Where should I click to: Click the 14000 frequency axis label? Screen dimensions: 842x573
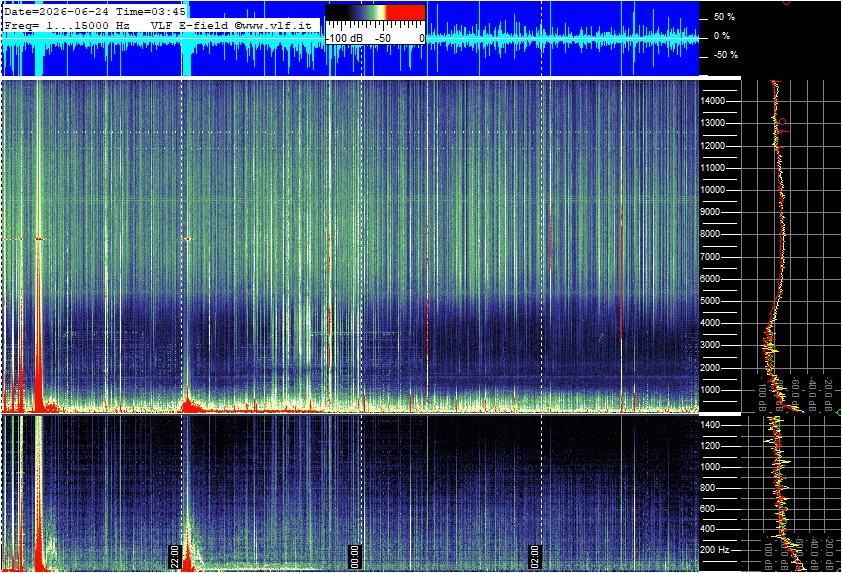713,101
